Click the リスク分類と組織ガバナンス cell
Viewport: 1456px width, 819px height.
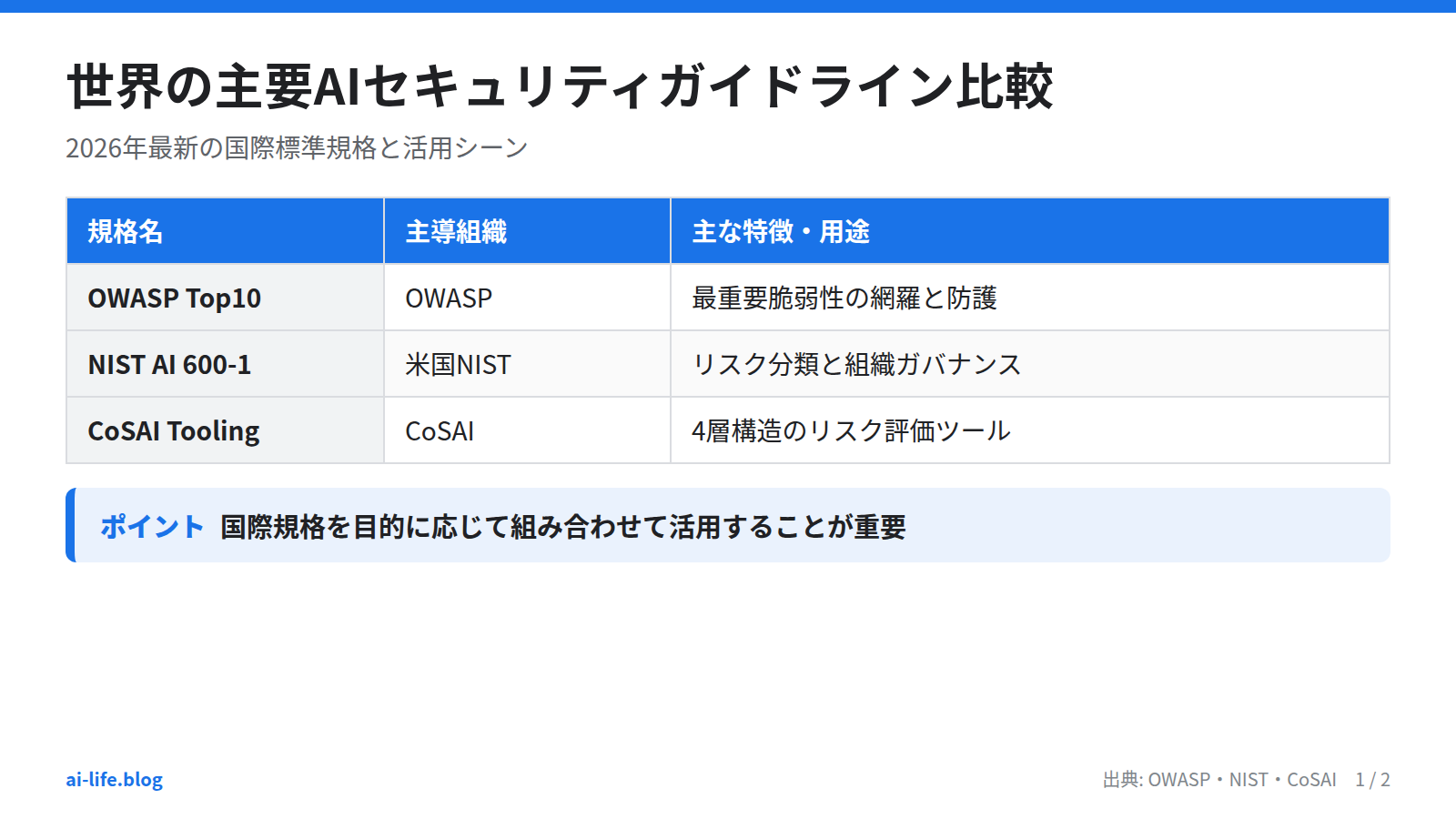[1029, 364]
